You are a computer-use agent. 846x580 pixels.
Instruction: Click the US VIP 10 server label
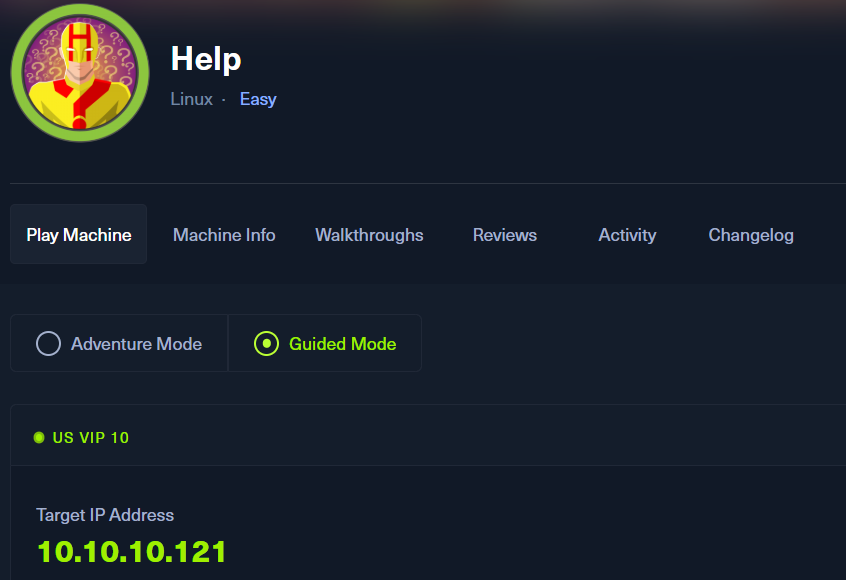(91, 438)
